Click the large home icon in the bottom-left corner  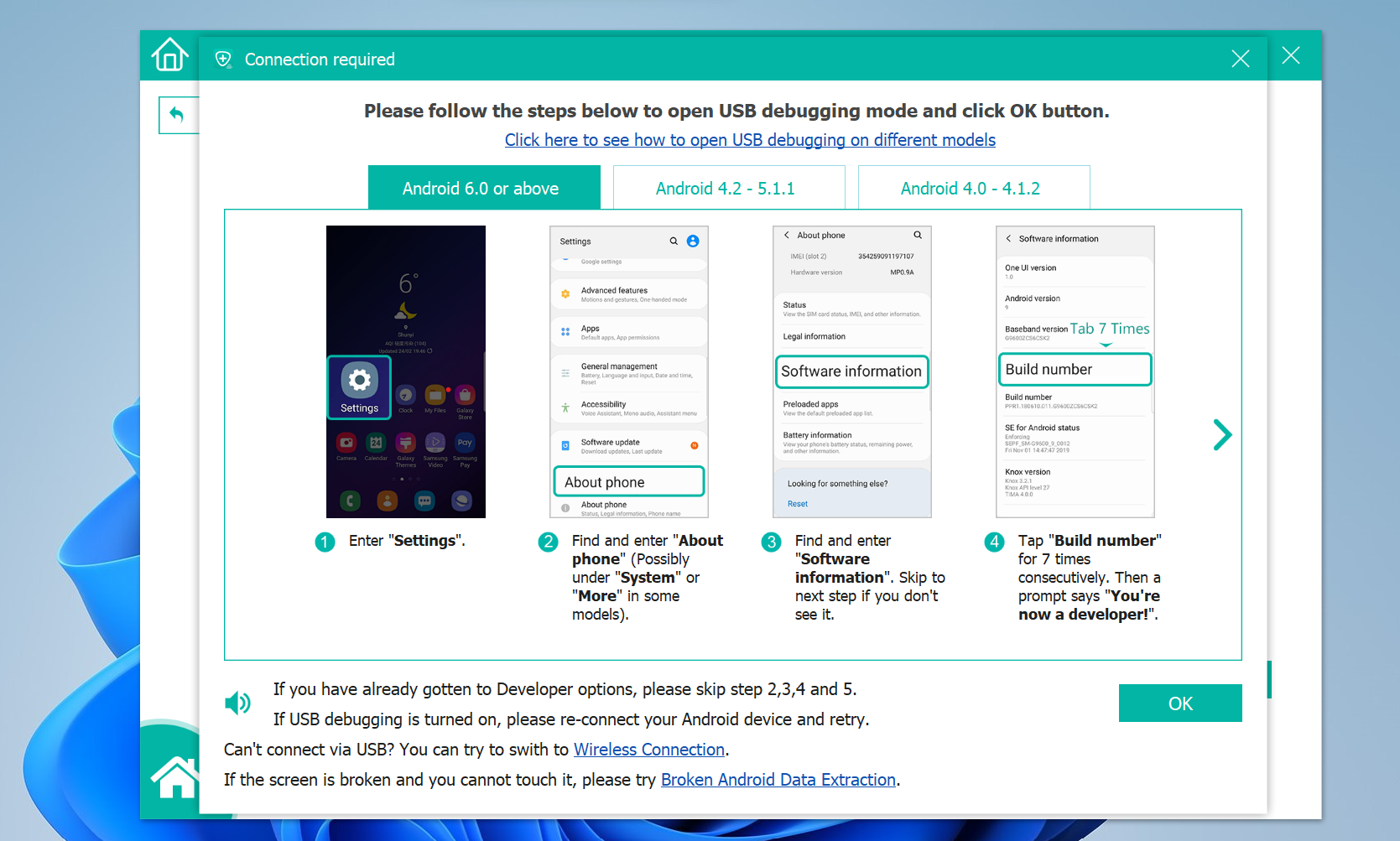pyautogui.click(x=175, y=777)
